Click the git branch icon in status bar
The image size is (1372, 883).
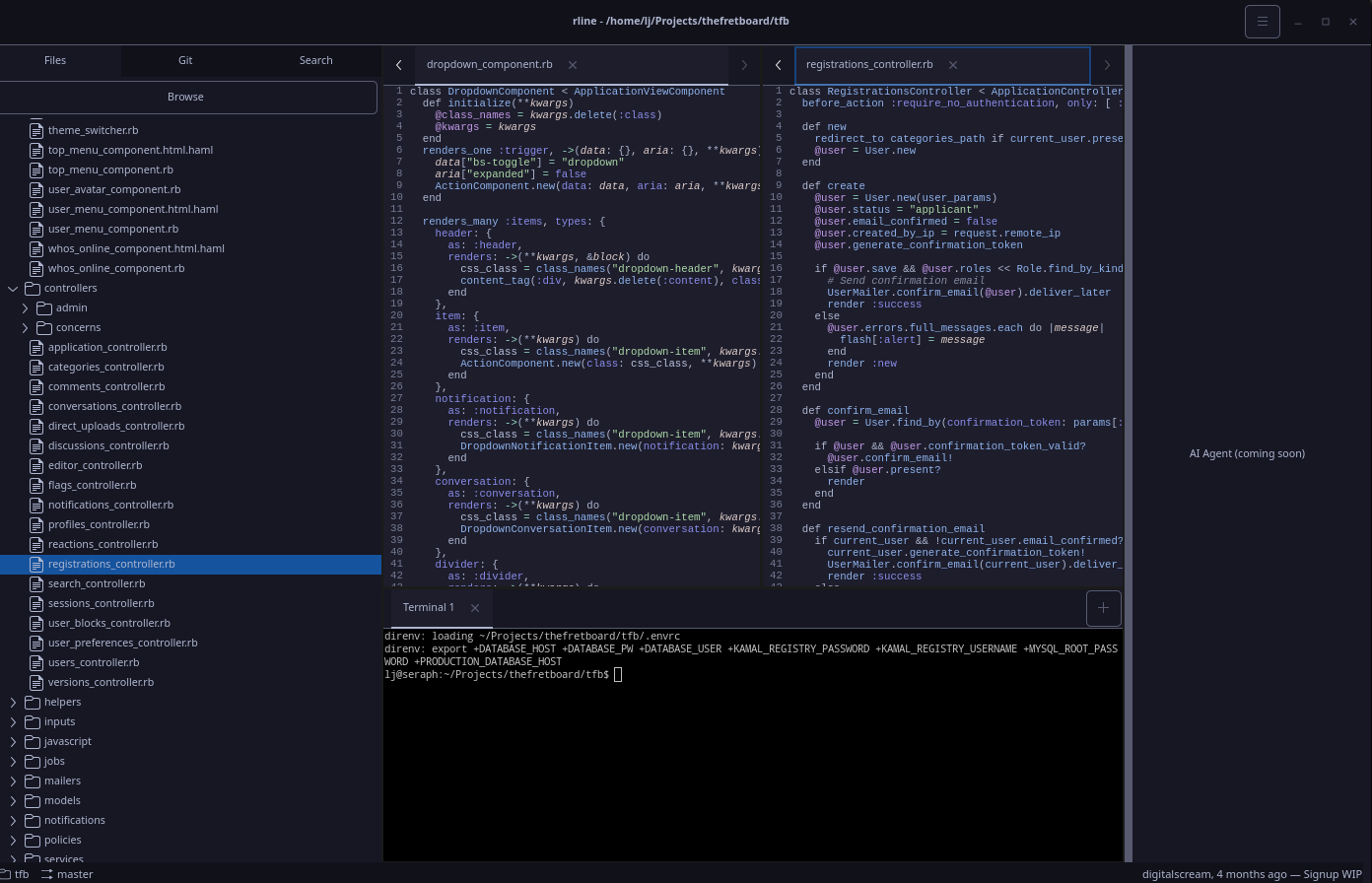47,874
